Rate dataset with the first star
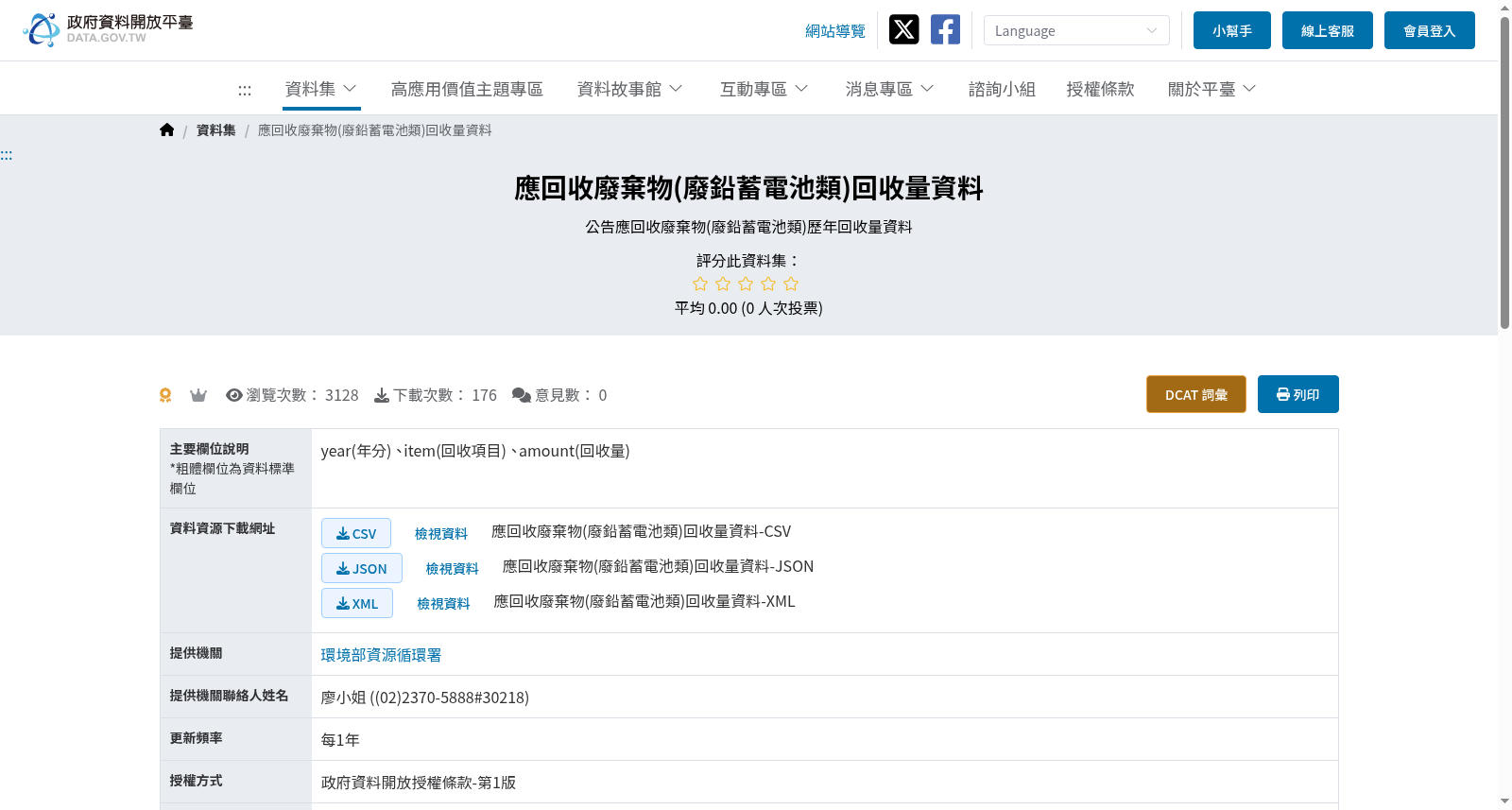 tap(700, 284)
